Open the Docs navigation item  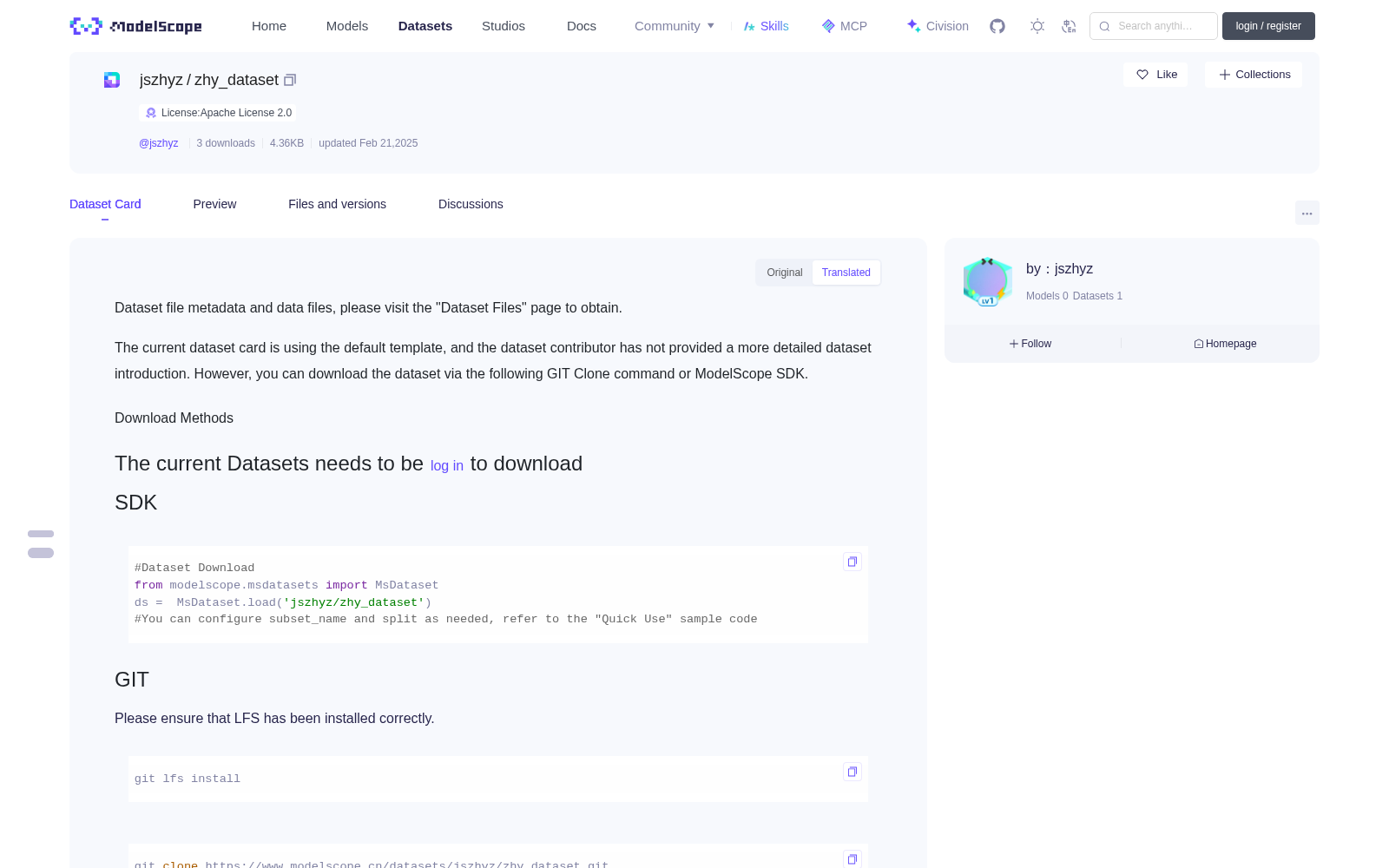click(x=582, y=26)
